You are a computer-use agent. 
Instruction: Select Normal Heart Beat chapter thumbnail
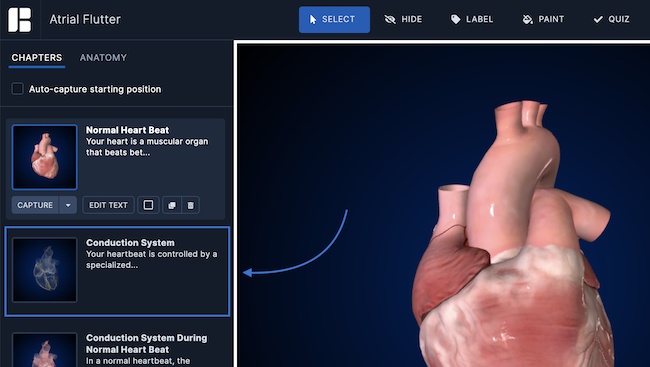(x=44, y=157)
